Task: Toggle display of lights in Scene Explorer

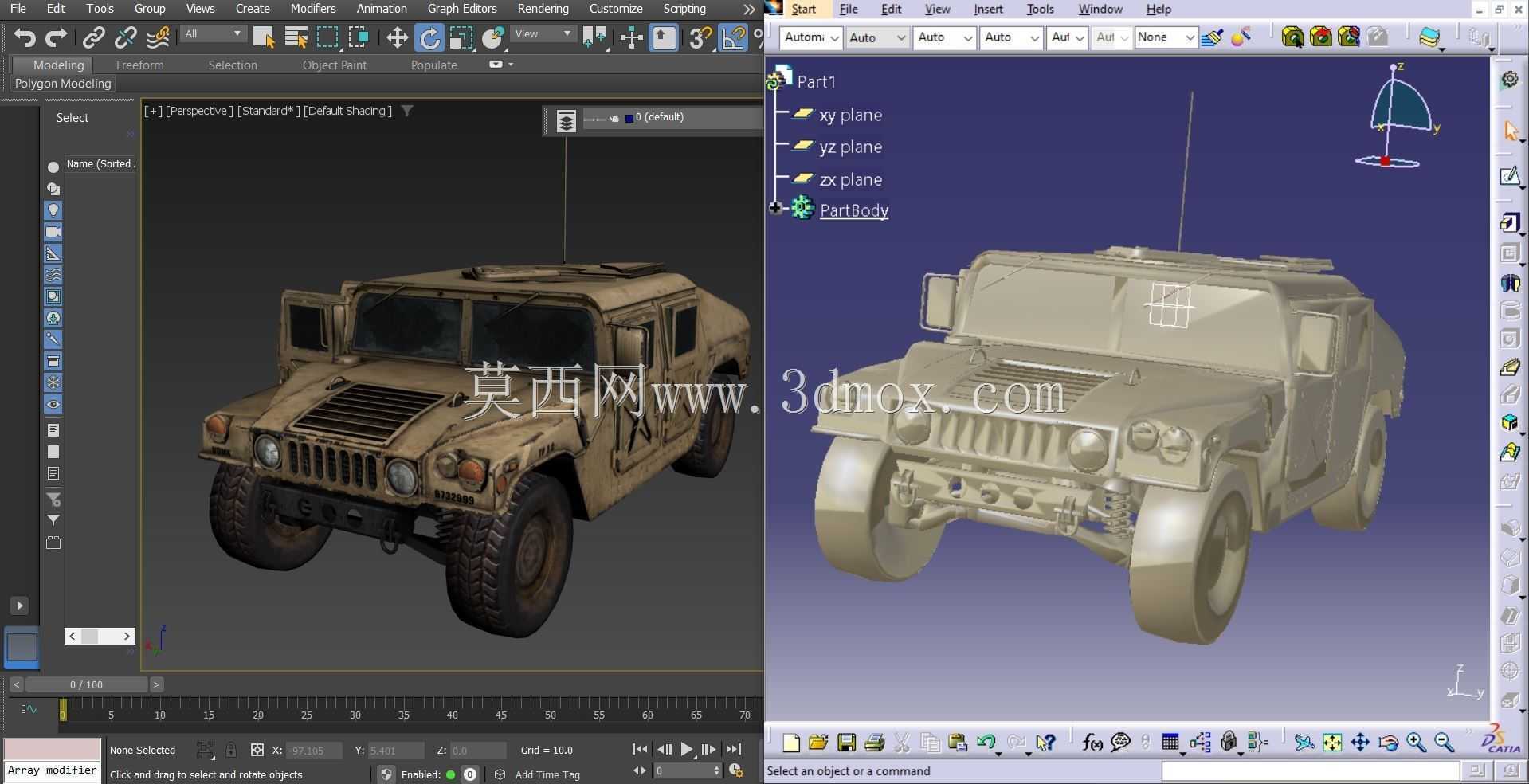Action: (x=53, y=210)
